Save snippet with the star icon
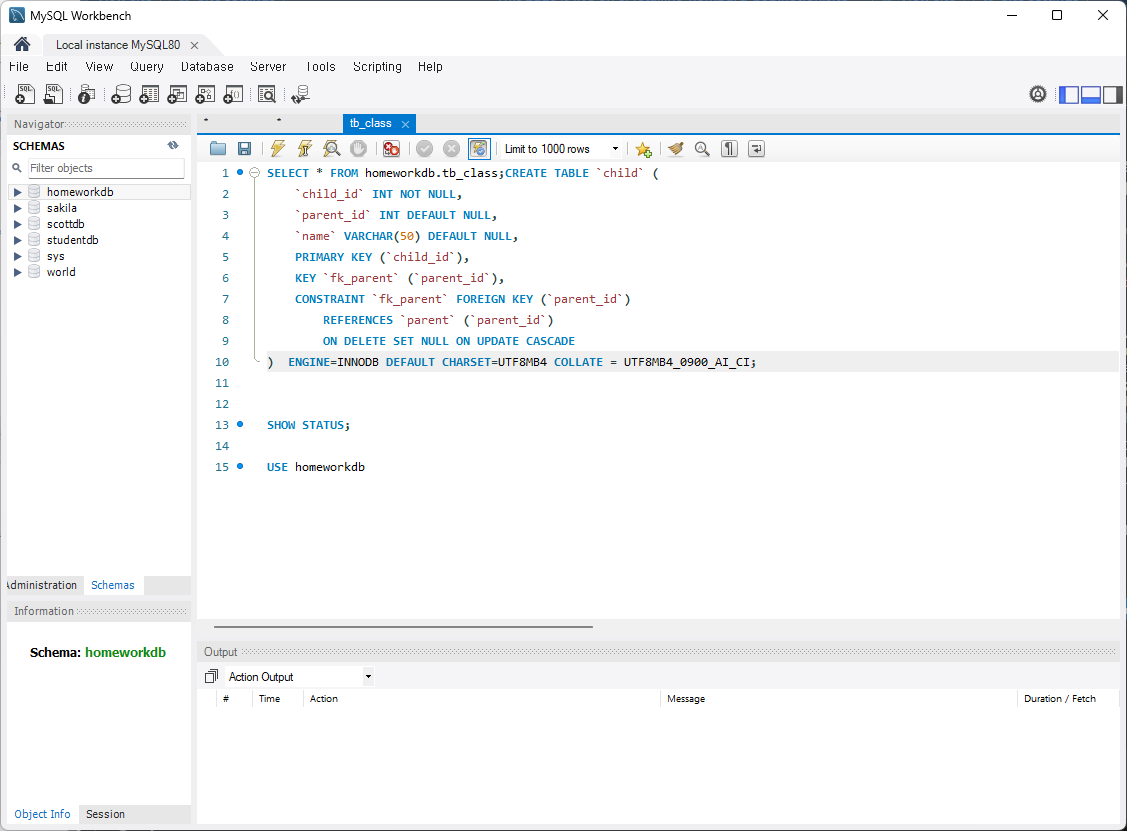This screenshot has width=1127, height=831. tap(643, 149)
